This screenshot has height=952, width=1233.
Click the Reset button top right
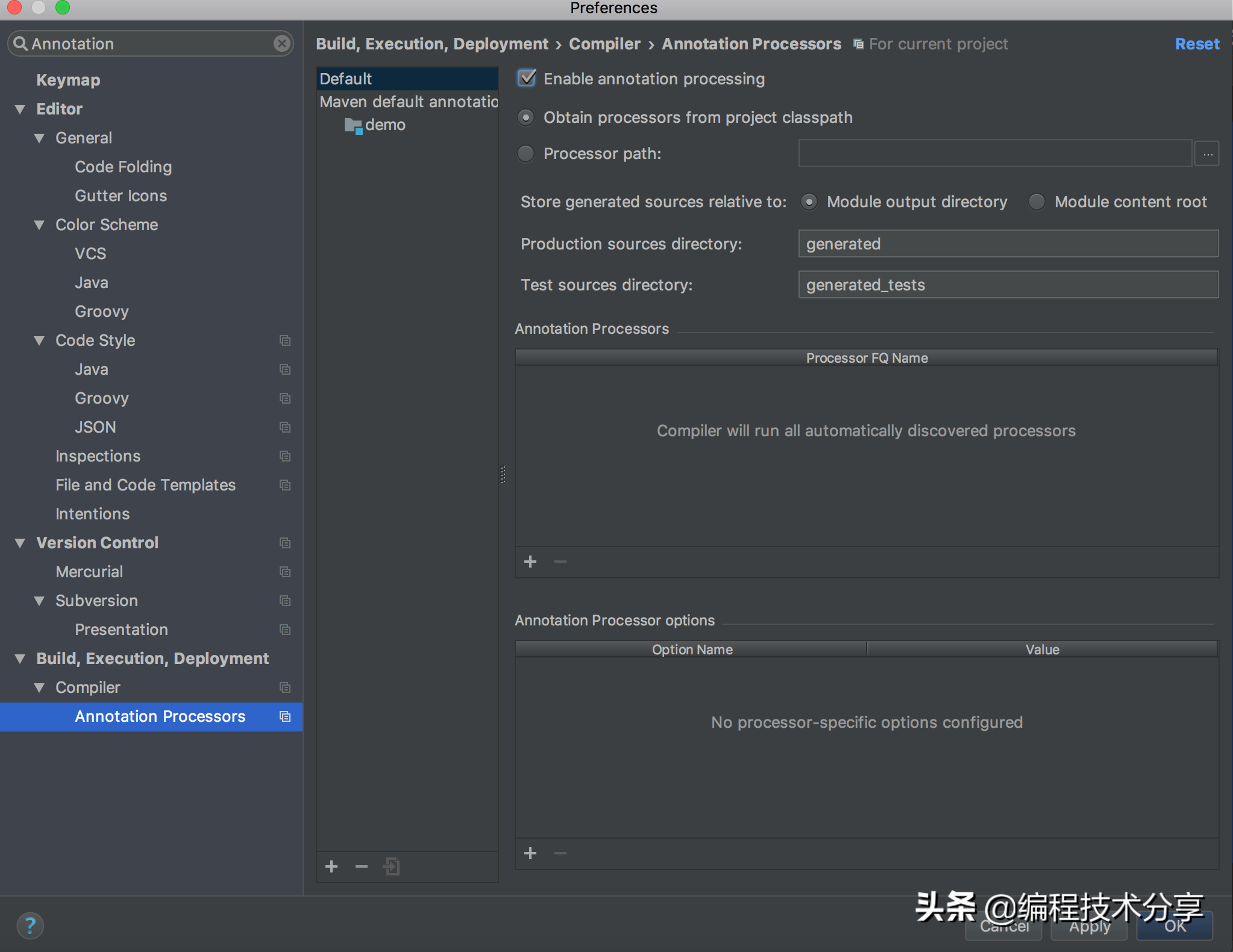click(x=1197, y=43)
